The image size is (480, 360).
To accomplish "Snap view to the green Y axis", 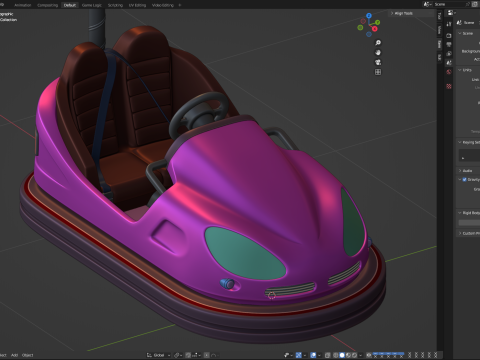I will coord(377,22).
